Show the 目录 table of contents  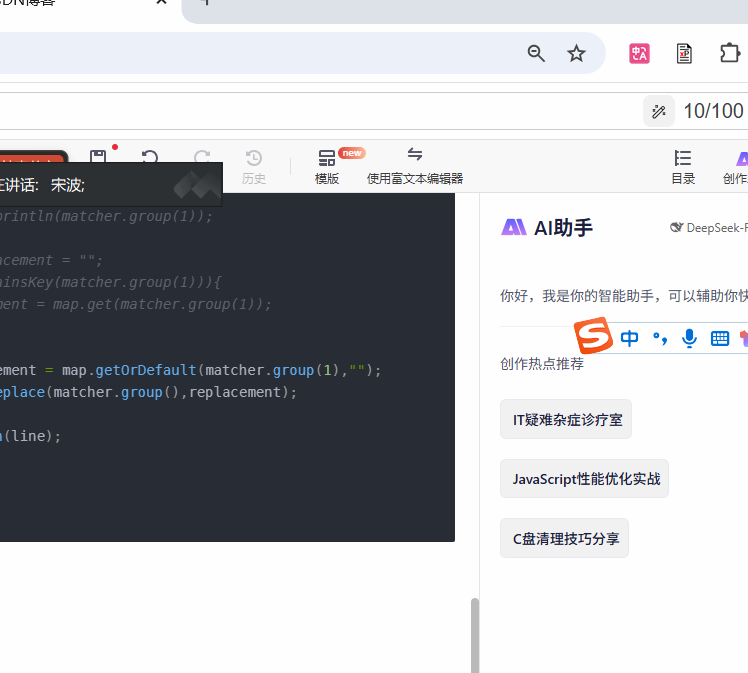pyautogui.click(x=683, y=167)
